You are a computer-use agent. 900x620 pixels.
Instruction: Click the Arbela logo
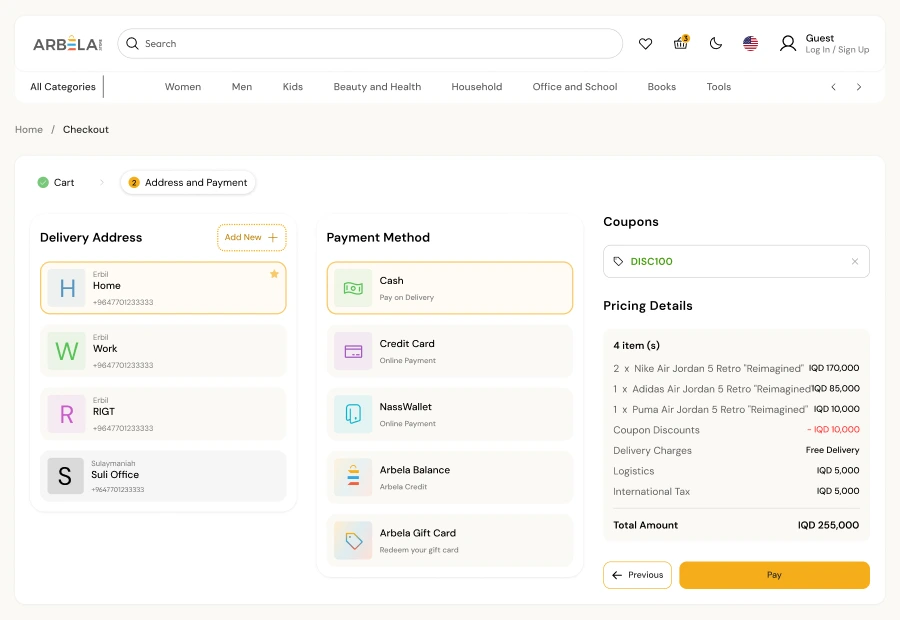(67, 44)
